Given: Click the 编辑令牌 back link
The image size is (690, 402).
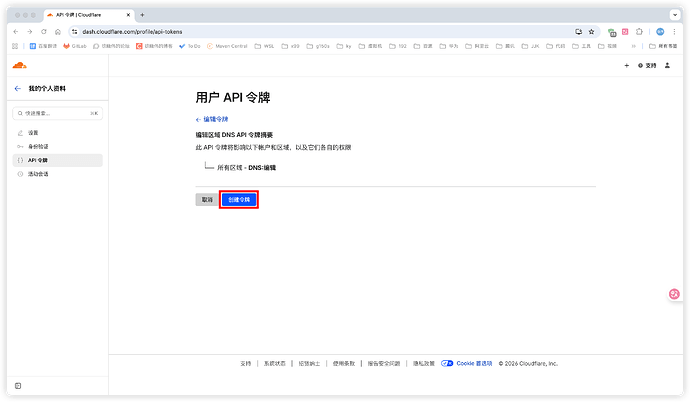Looking at the screenshot, I should tap(212, 118).
